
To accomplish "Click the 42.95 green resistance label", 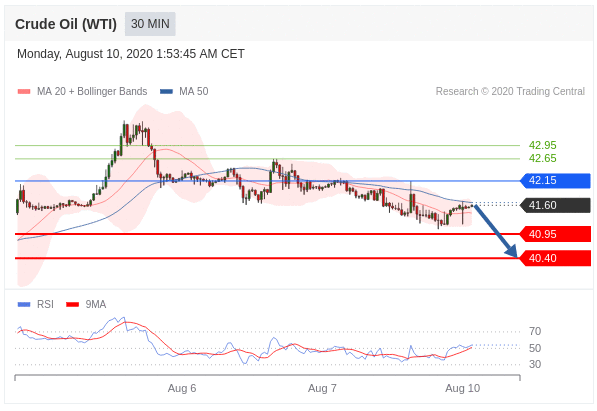I will click(x=542, y=145).
